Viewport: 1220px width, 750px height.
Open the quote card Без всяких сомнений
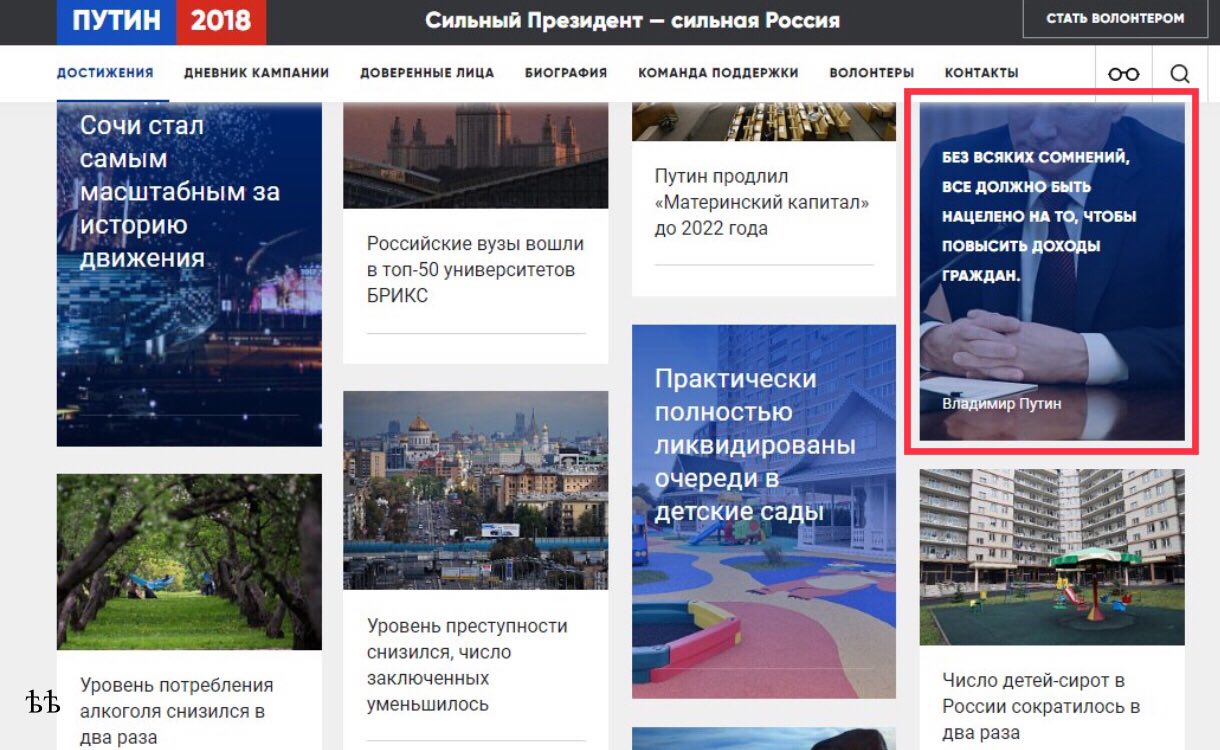[x=1052, y=271]
